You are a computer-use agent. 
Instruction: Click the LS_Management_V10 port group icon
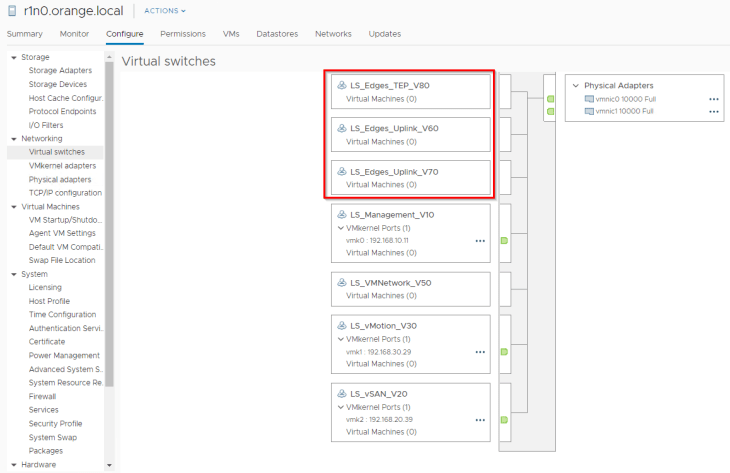342,215
